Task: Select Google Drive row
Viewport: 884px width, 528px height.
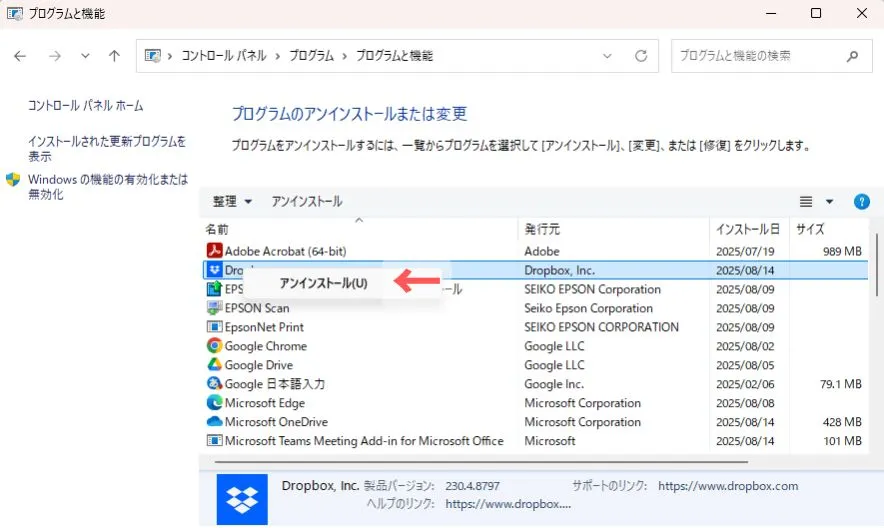Action: pos(534,365)
